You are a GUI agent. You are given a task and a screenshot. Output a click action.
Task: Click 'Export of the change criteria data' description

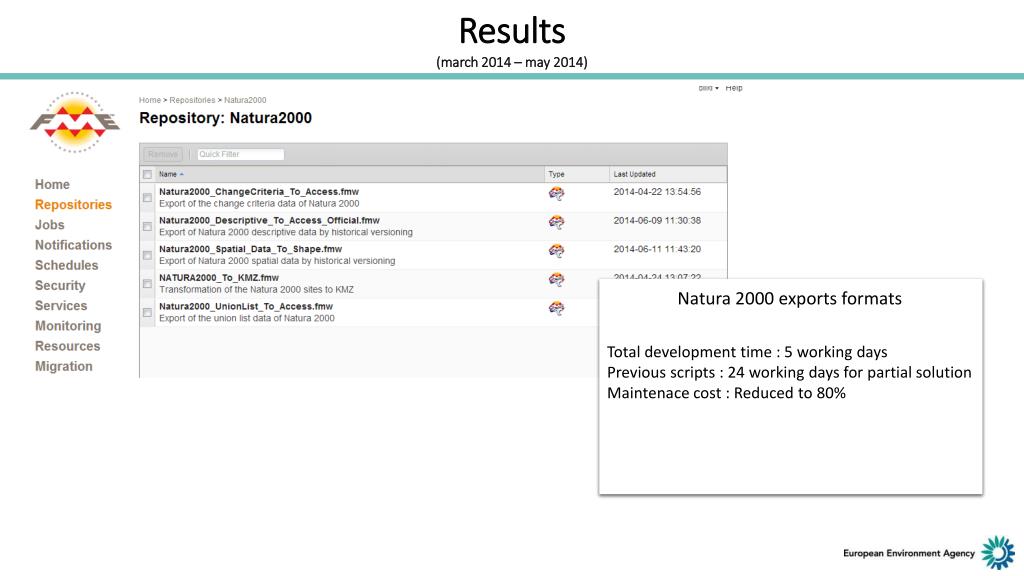tap(259, 204)
